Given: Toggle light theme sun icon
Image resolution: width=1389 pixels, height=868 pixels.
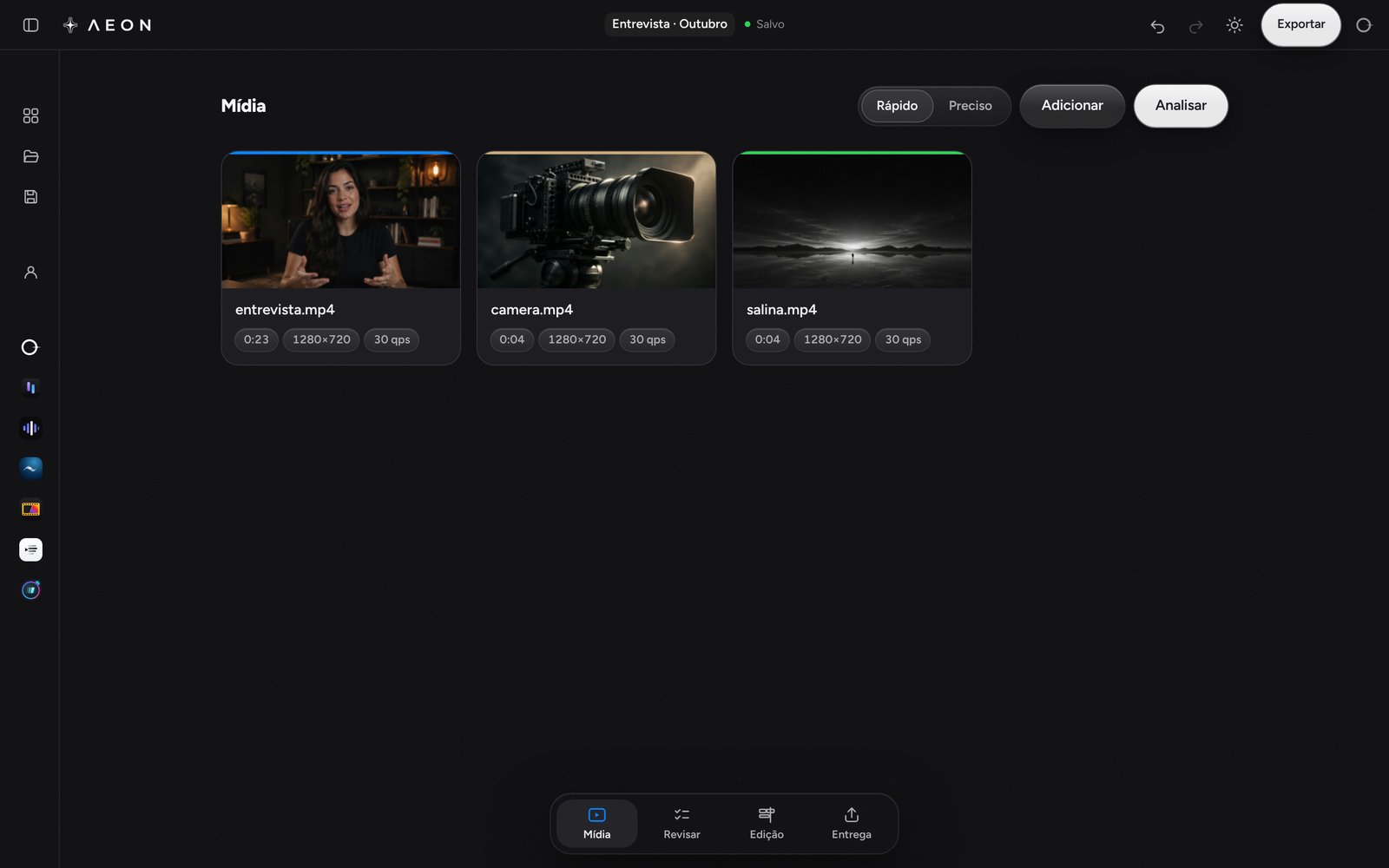Looking at the screenshot, I should [x=1234, y=25].
